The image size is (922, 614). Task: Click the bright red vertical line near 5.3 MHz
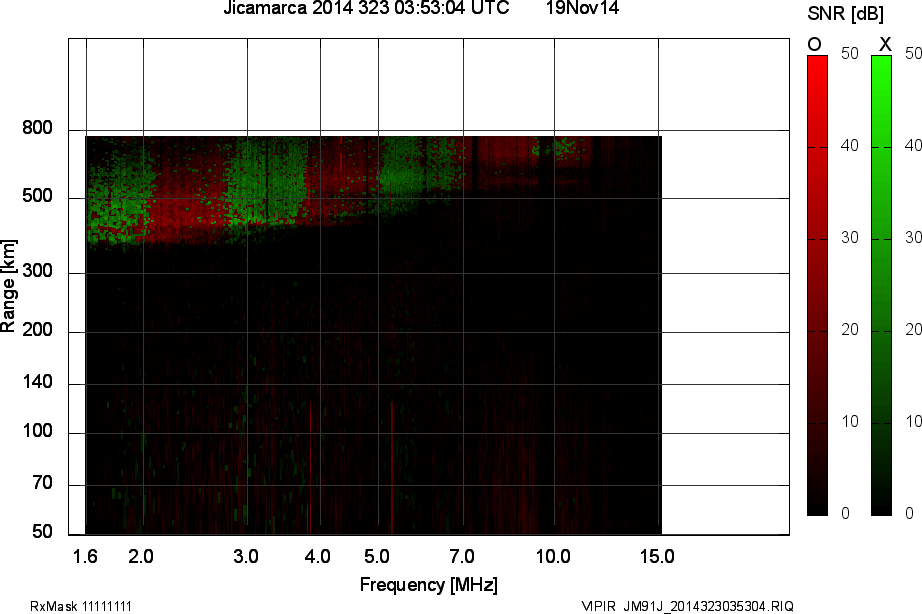(392, 468)
